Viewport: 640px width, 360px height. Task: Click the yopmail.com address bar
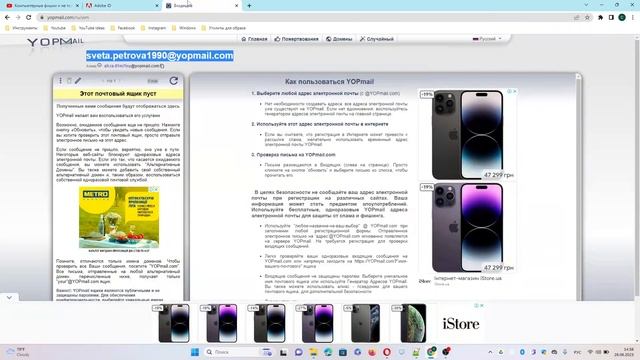(x=306, y=18)
